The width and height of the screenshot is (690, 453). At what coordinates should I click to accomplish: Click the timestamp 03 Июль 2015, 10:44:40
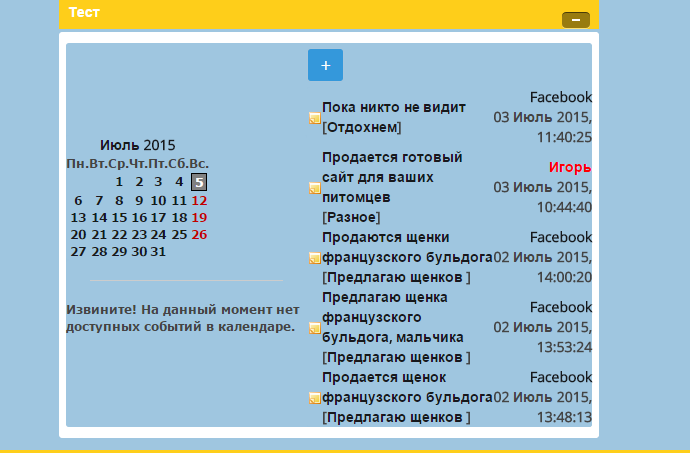[543, 197]
